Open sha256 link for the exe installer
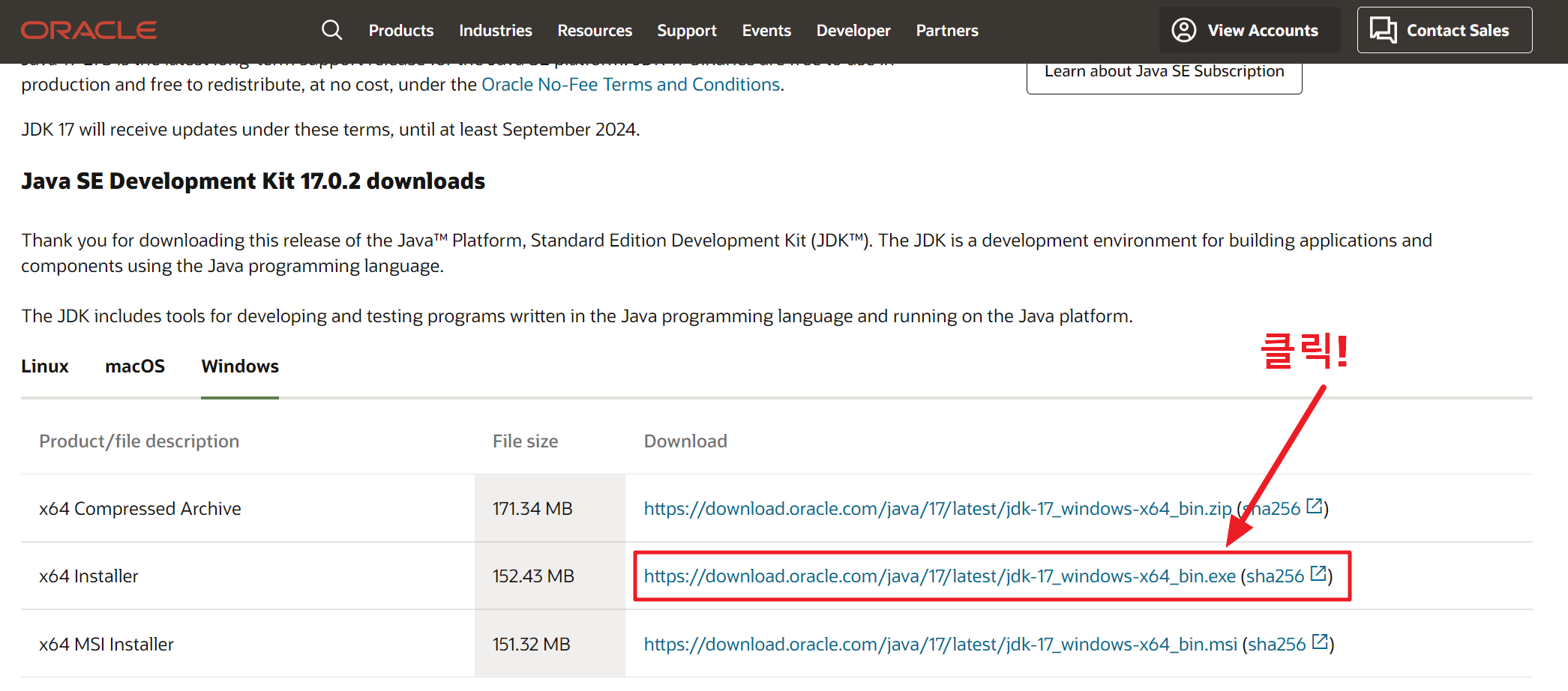This screenshot has width=1568, height=691. [1276, 576]
